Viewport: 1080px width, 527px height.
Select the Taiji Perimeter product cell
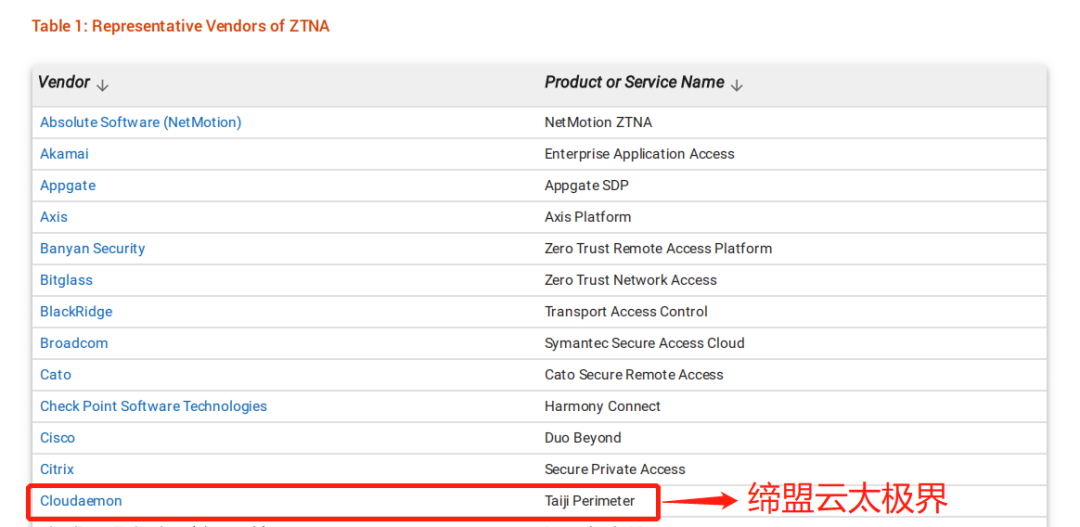pos(590,501)
